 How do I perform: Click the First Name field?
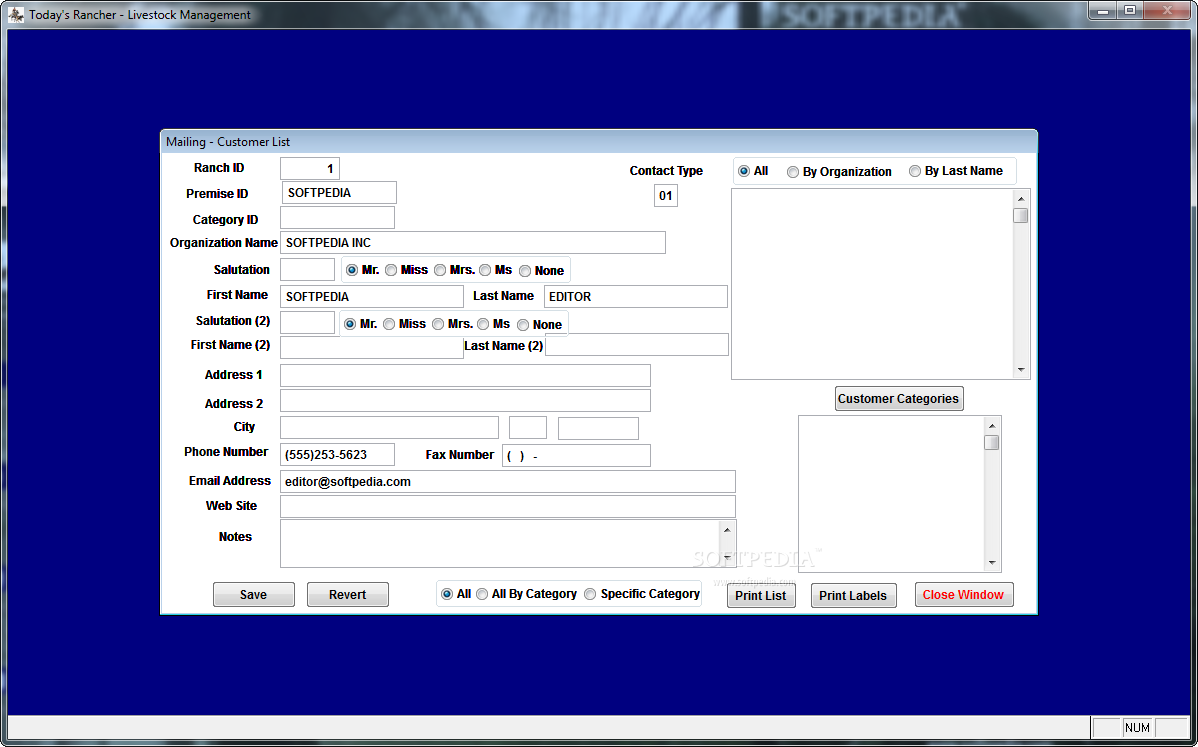pos(372,296)
